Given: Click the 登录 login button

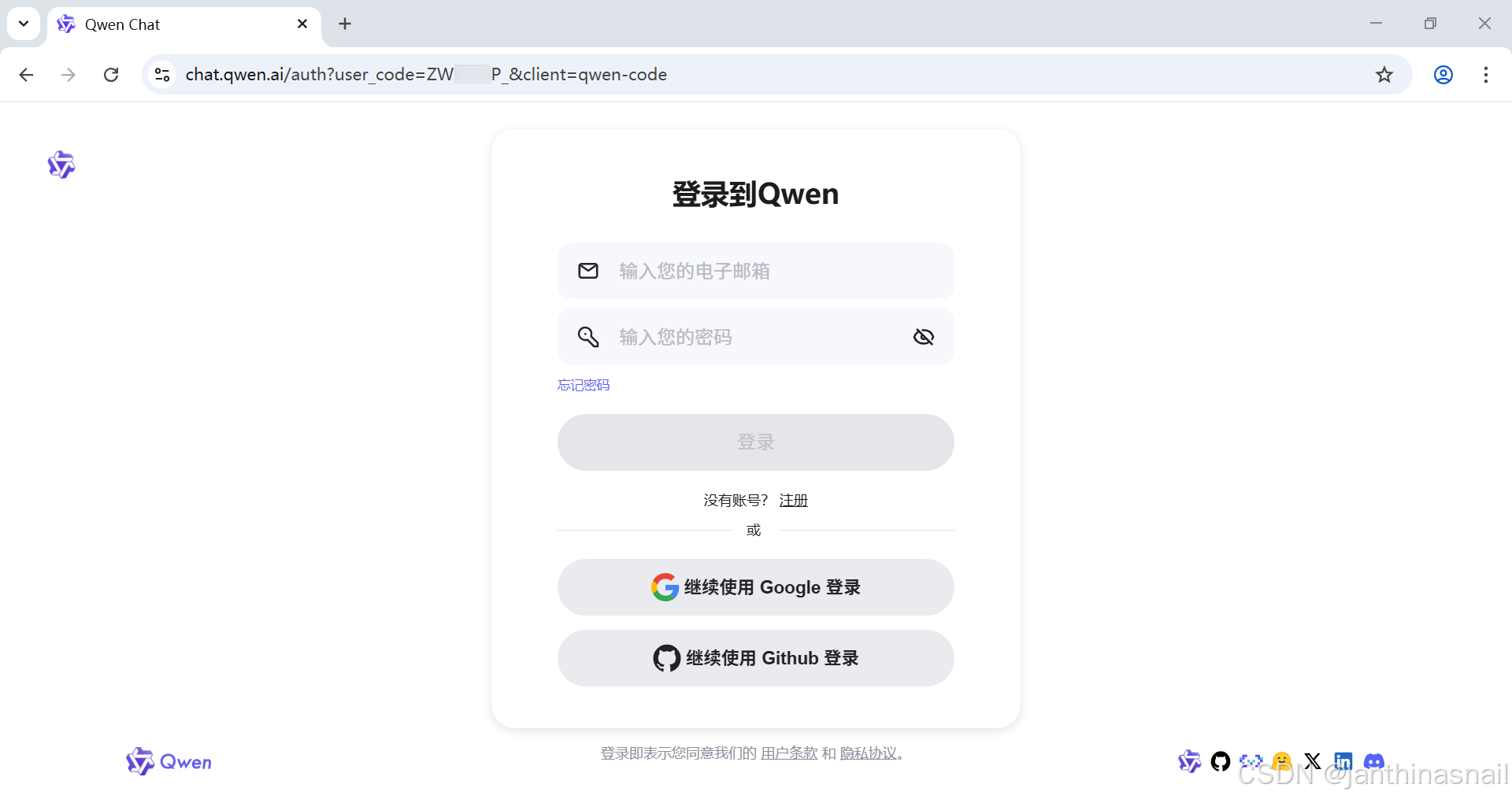Looking at the screenshot, I should [756, 442].
